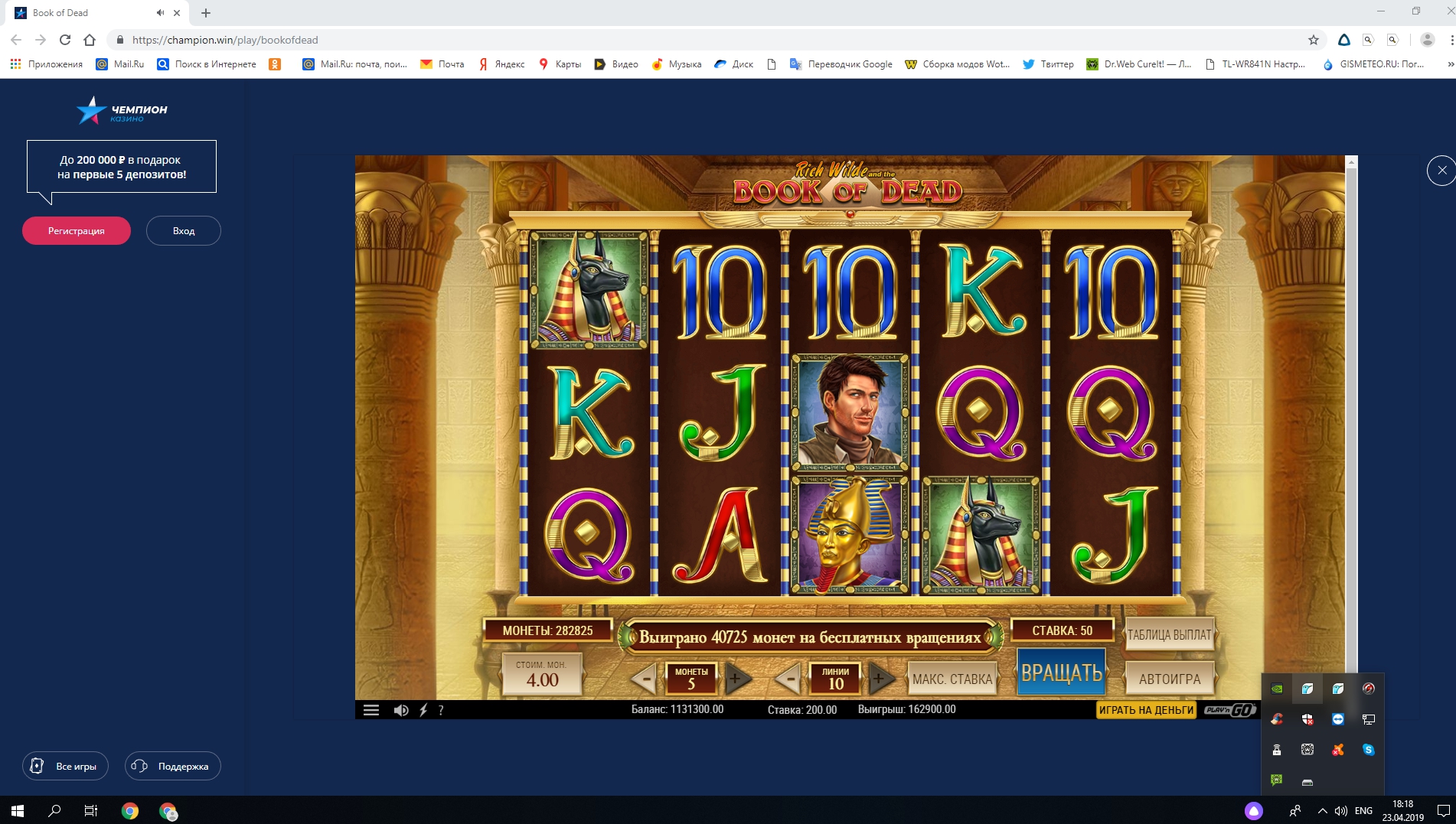The height and width of the screenshot is (824, 1456).
Task: Open the Chrome profile avatar
Action: point(1428,40)
